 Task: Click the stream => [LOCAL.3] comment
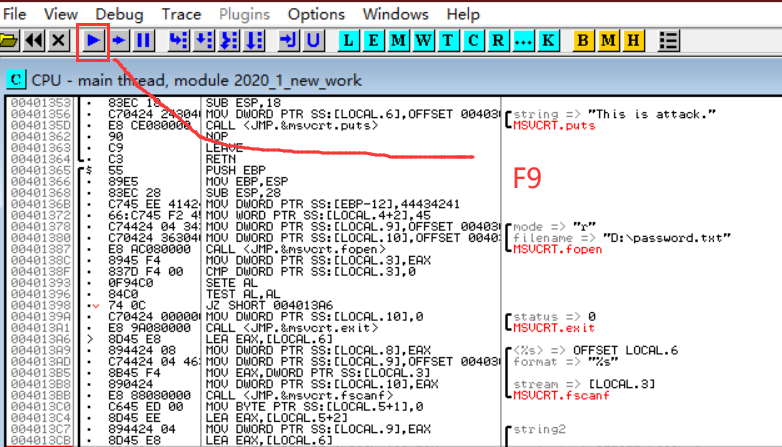click(x=584, y=384)
